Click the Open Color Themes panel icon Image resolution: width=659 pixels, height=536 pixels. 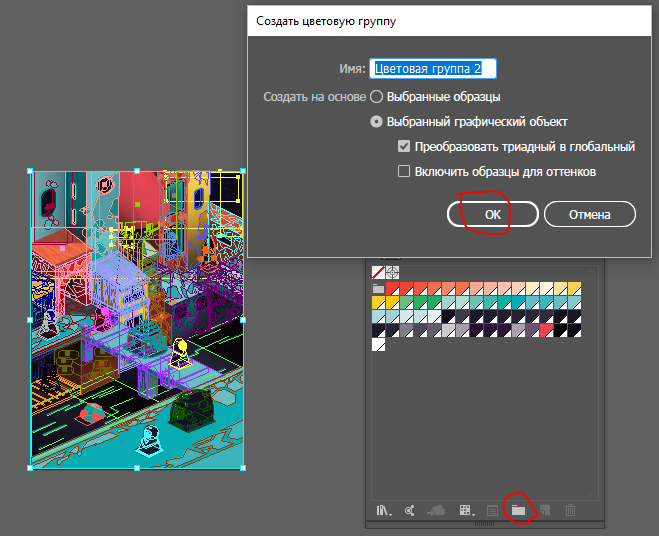409,510
